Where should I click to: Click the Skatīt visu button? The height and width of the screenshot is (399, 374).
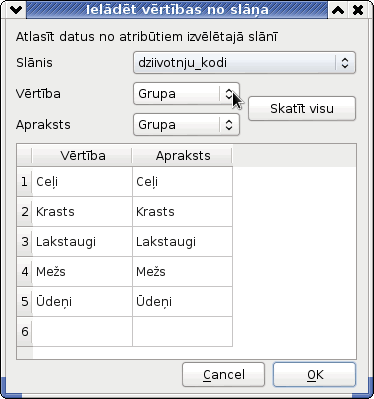302,109
